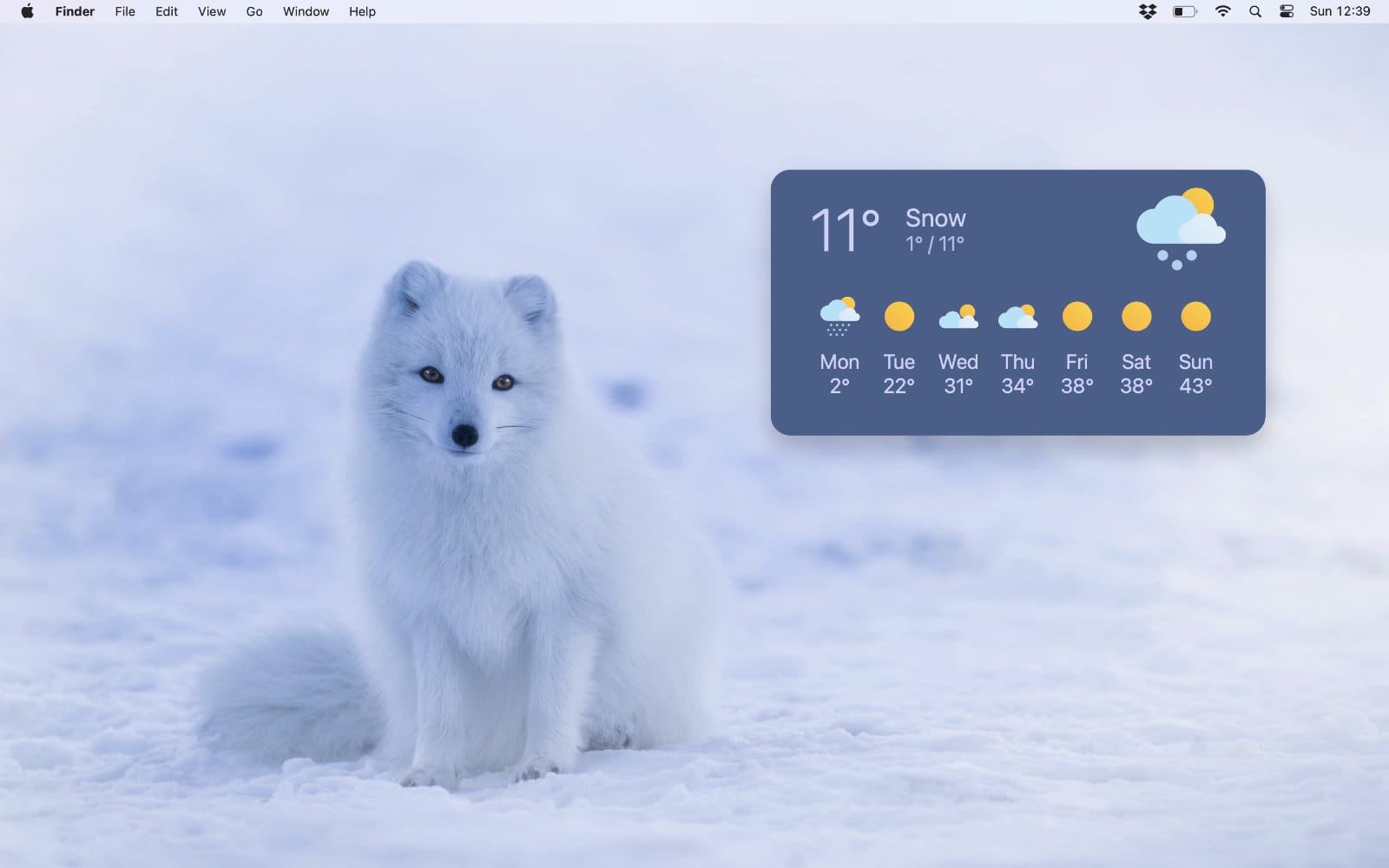Click the Snow condition label

pos(935,218)
